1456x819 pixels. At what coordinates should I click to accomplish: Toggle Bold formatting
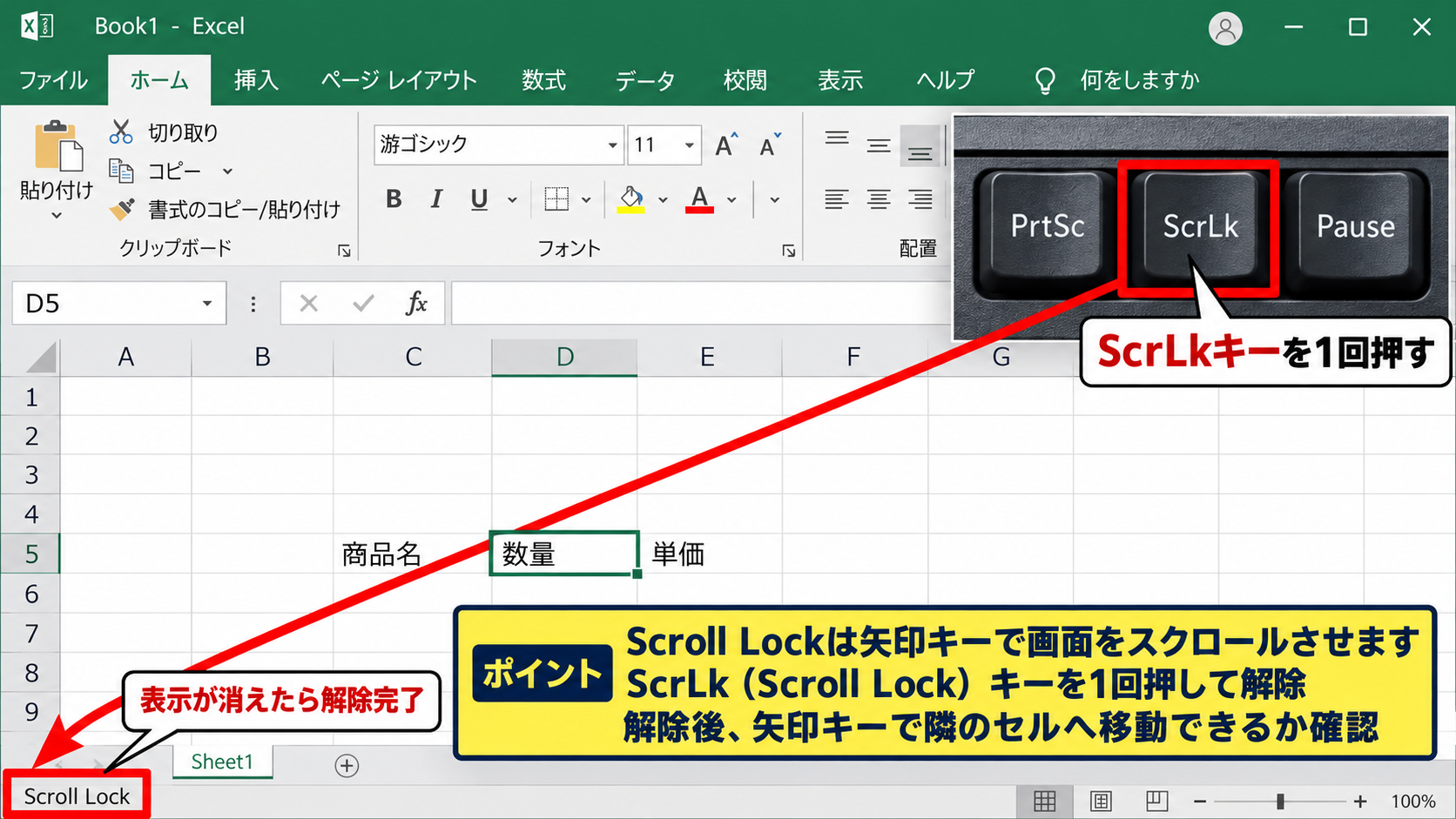click(394, 199)
